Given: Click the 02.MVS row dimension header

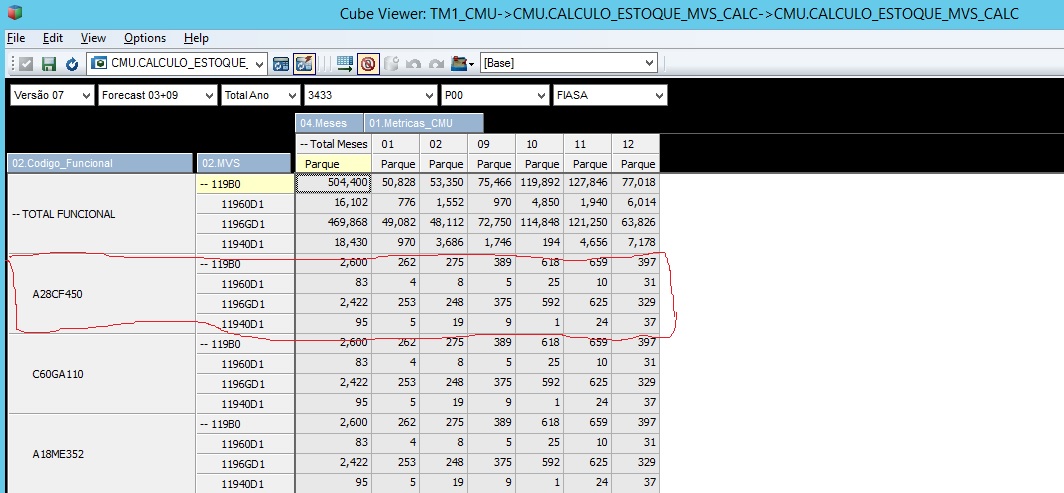Looking at the screenshot, I should coord(244,163).
